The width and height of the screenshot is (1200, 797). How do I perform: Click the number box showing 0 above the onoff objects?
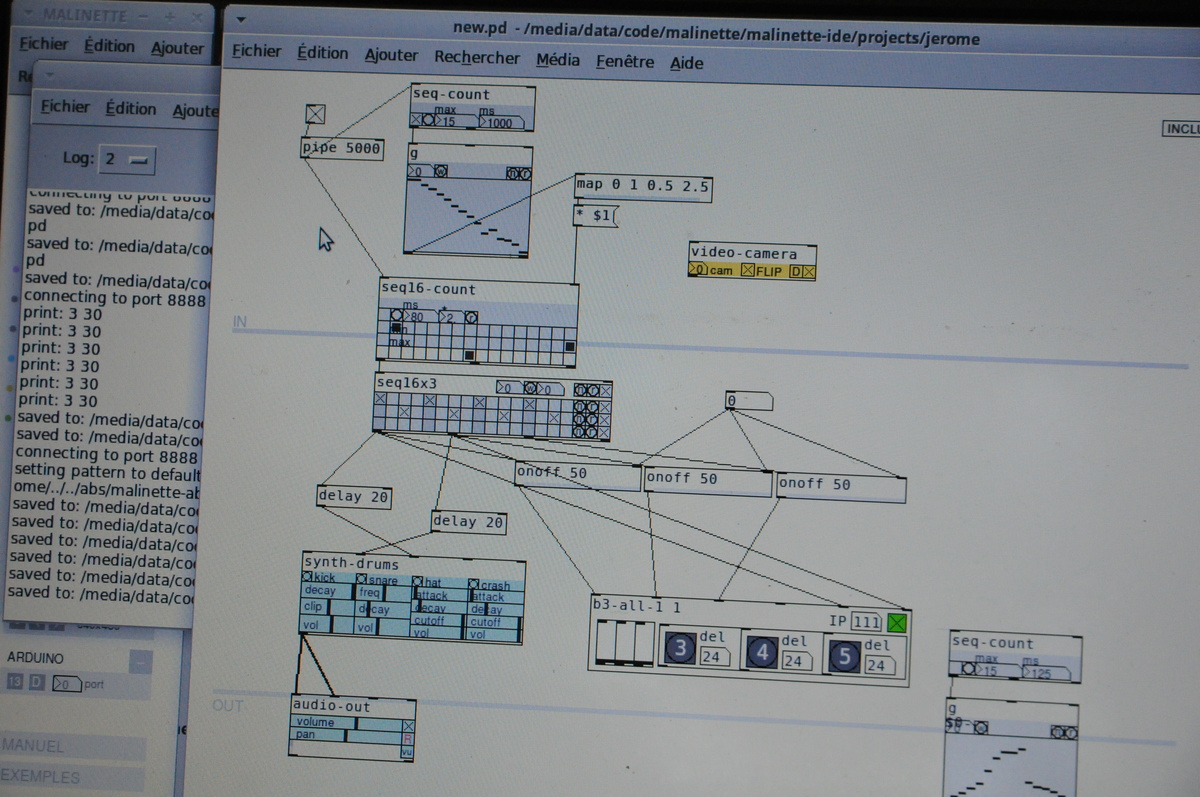(x=749, y=401)
